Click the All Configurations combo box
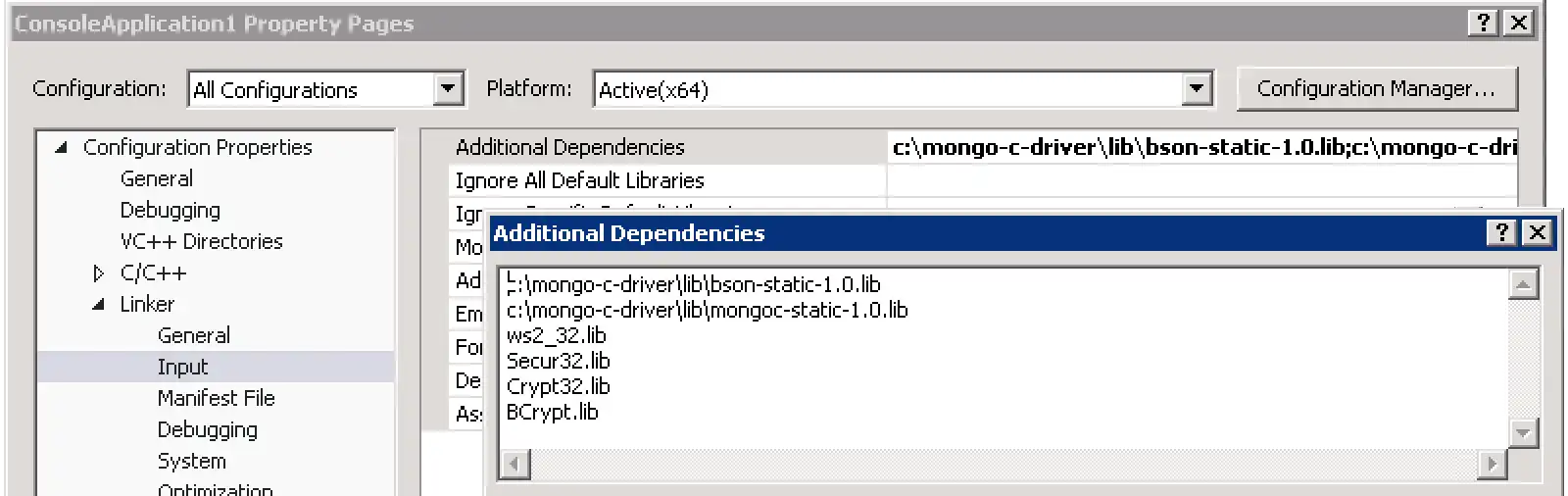 point(326,89)
